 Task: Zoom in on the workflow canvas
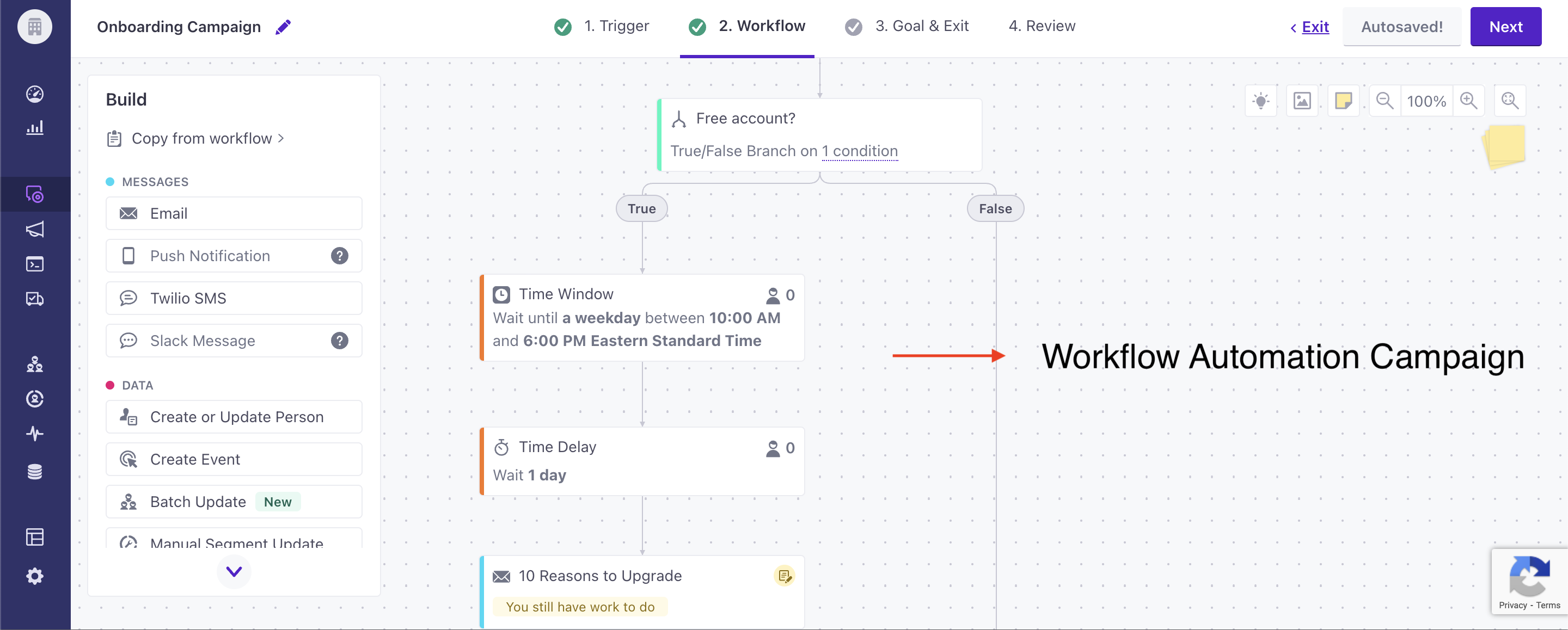point(1469,101)
